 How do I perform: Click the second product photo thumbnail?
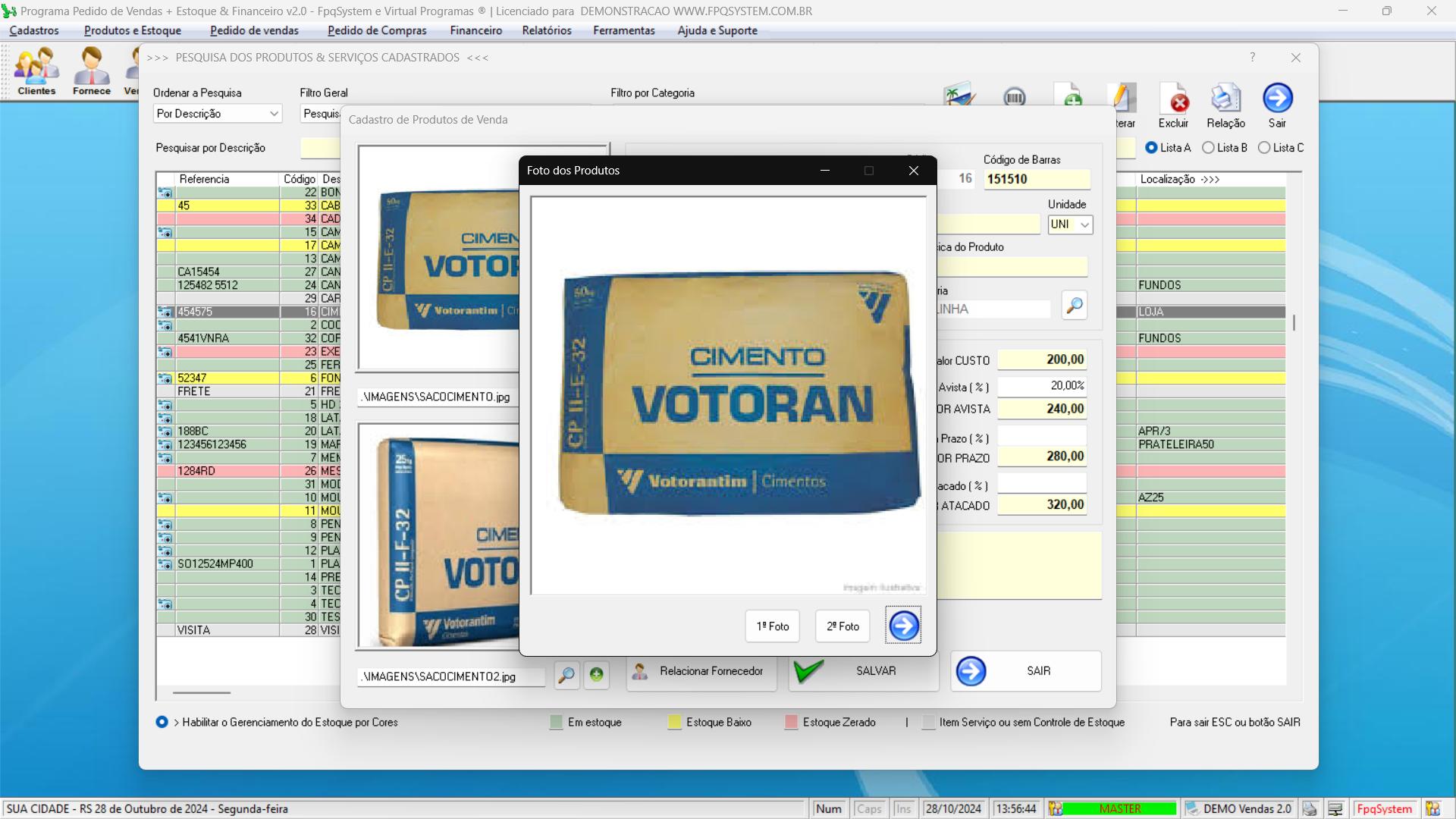(439, 535)
